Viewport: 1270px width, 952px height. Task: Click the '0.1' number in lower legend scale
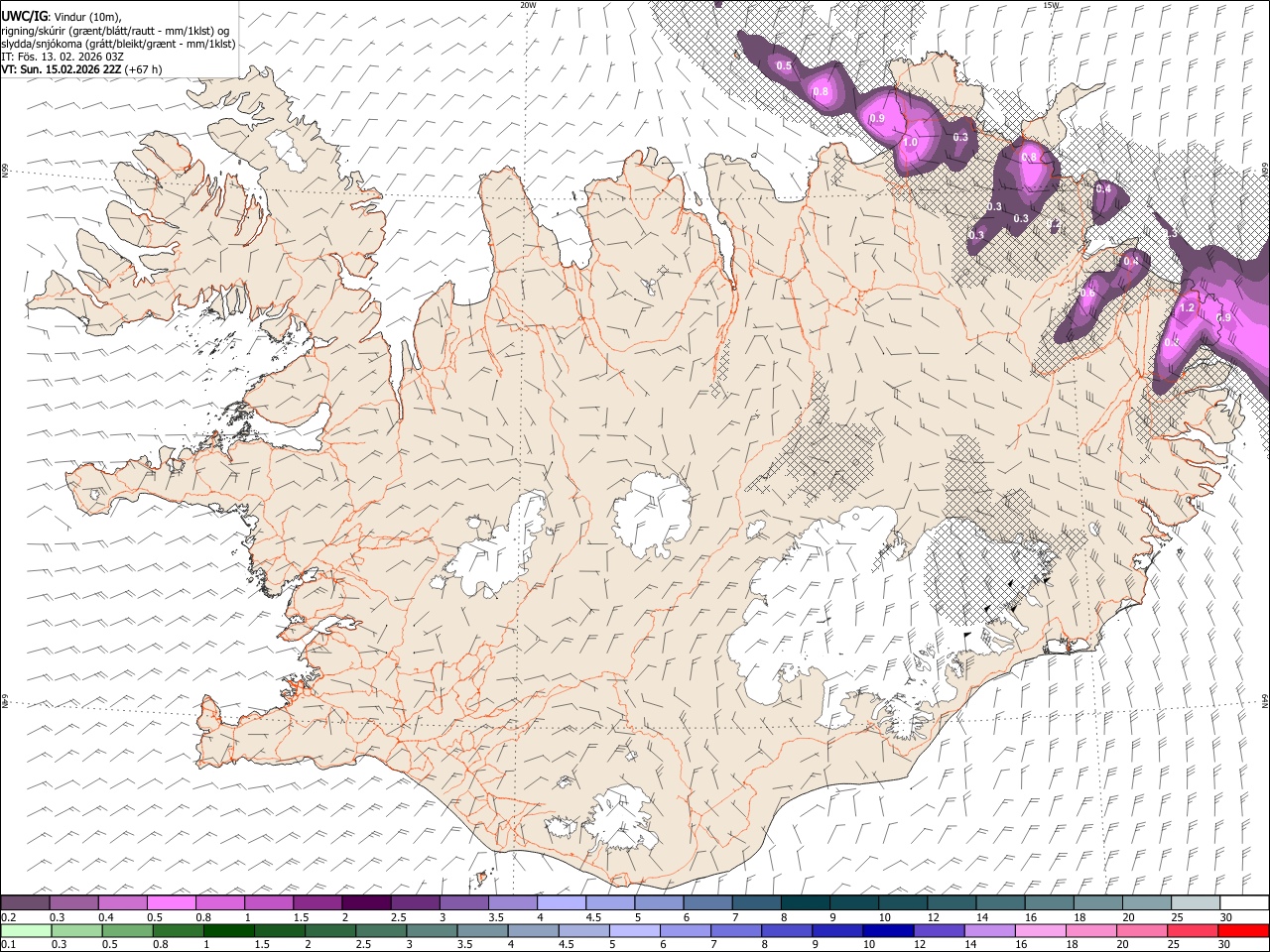pyautogui.click(x=8, y=945)
